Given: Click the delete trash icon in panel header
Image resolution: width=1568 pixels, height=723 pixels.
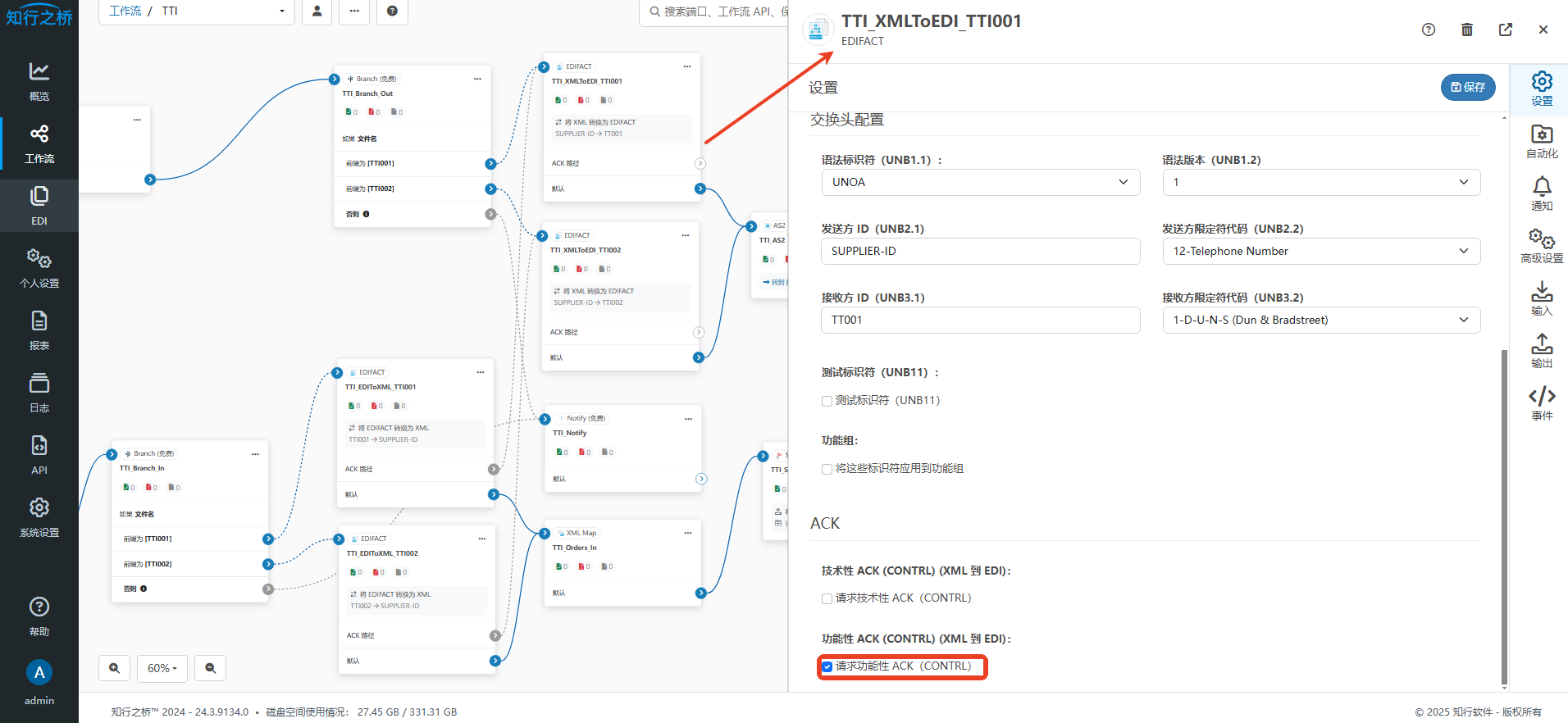Looking at the screenshot, I should 1467,30.
